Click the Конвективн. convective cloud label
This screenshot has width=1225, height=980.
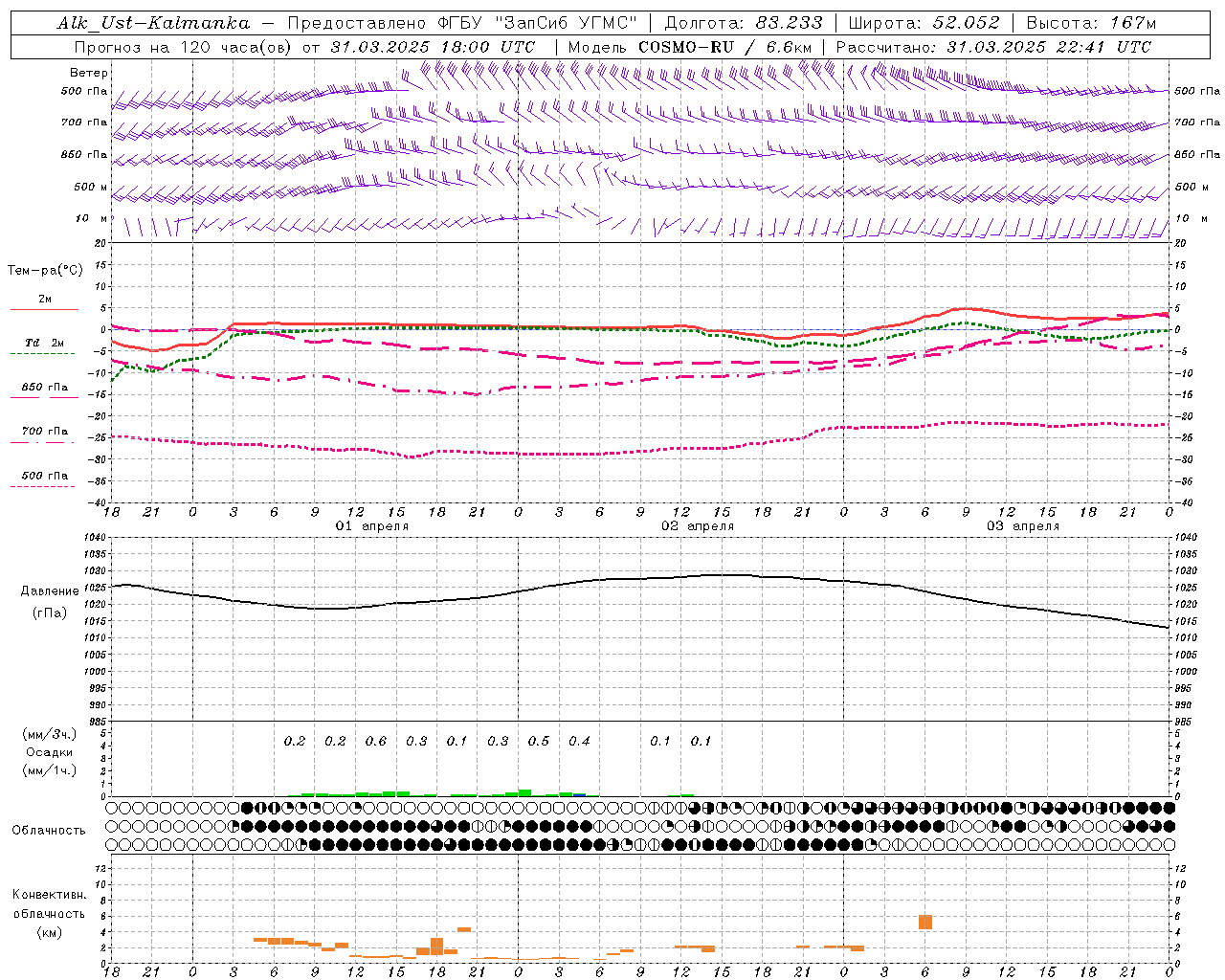coord(49,895)
